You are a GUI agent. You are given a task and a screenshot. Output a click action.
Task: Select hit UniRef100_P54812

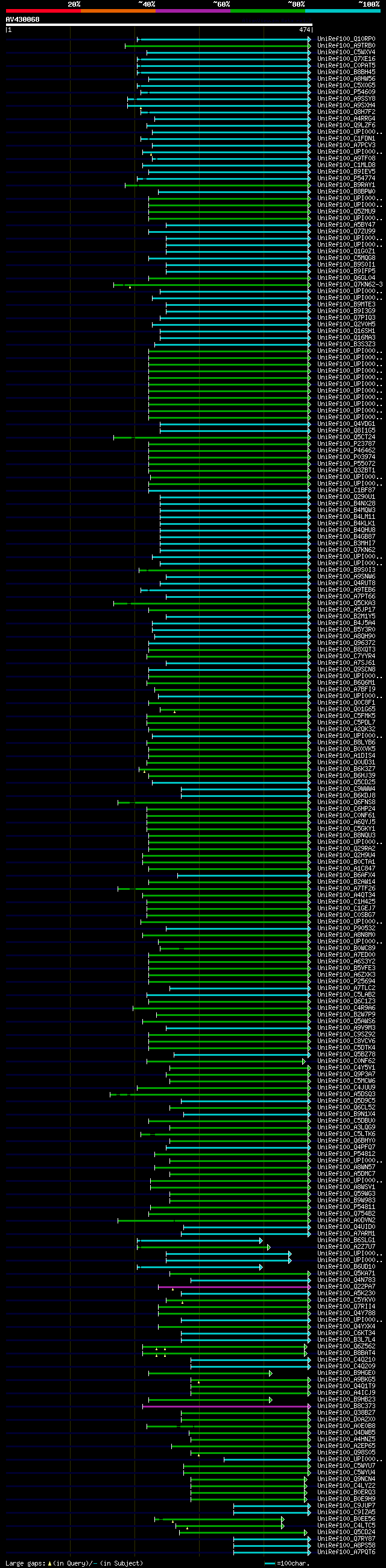(346, 1155)
